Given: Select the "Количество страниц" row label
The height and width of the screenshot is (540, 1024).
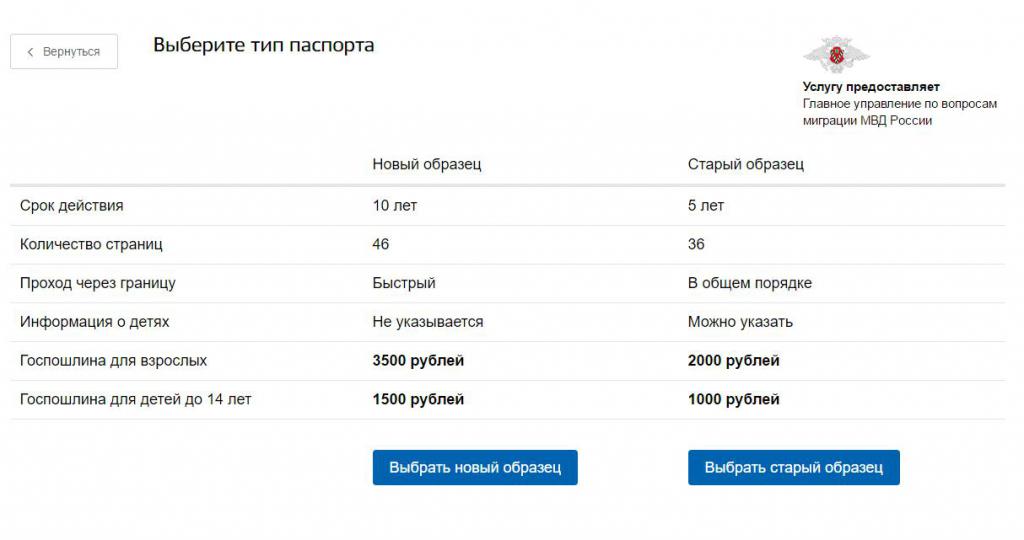Looking at the screenshot, I should [91, 244].
